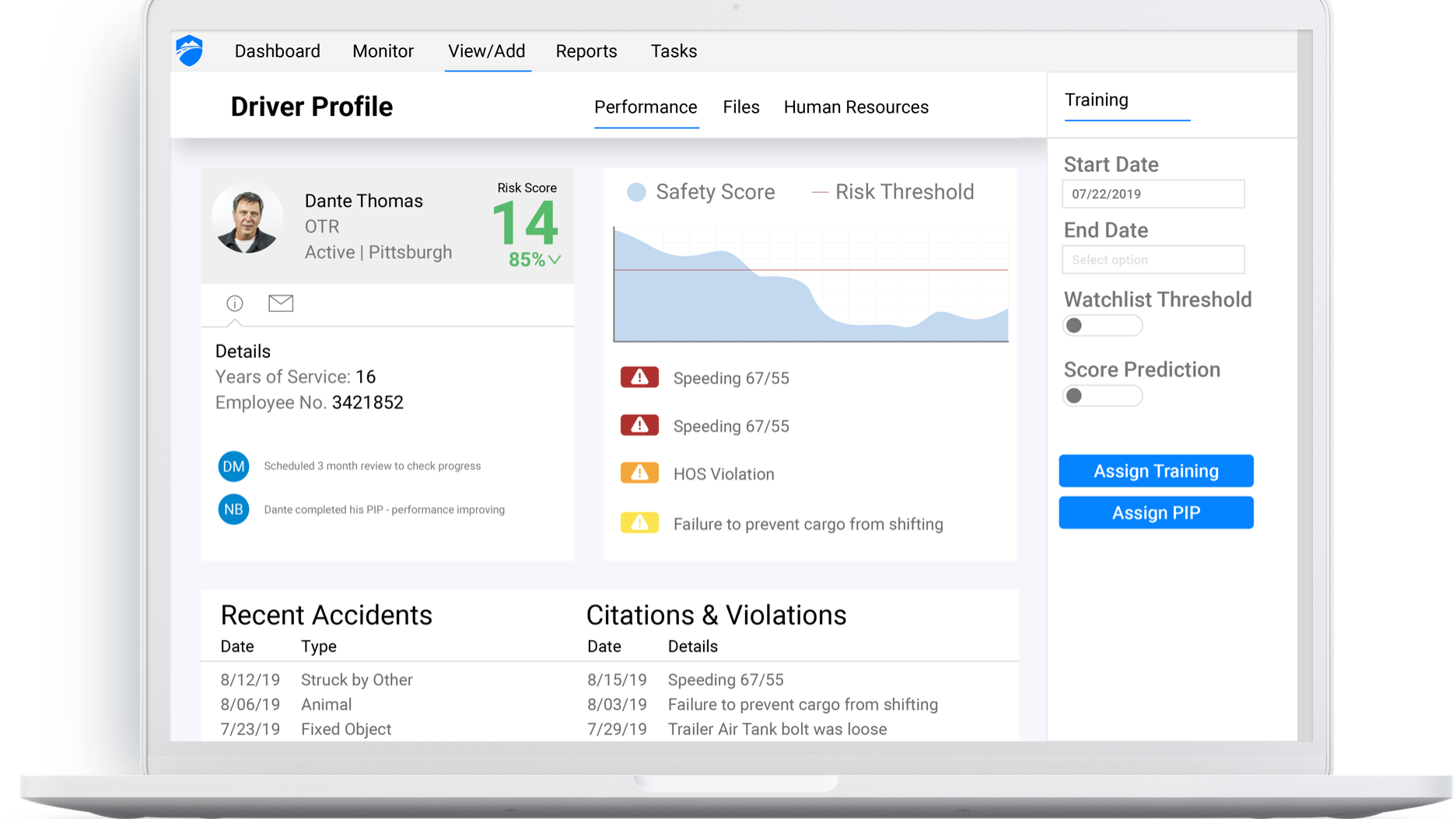Viewport: 1456px width, 819px height.
Task: Click the envelope message icon
Action: [281, 303]
